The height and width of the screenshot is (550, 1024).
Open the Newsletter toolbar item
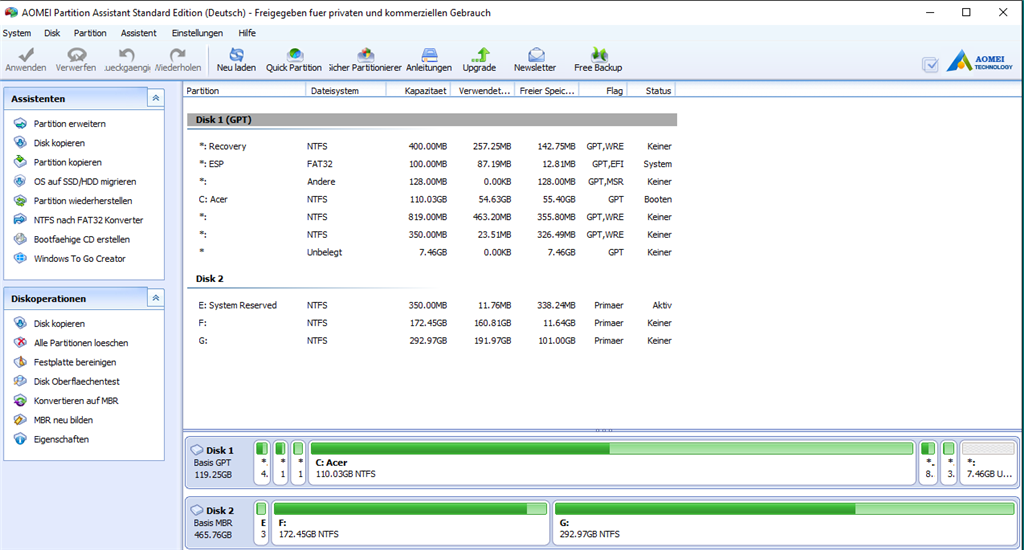pyautogui.click(x=535, y=59)
